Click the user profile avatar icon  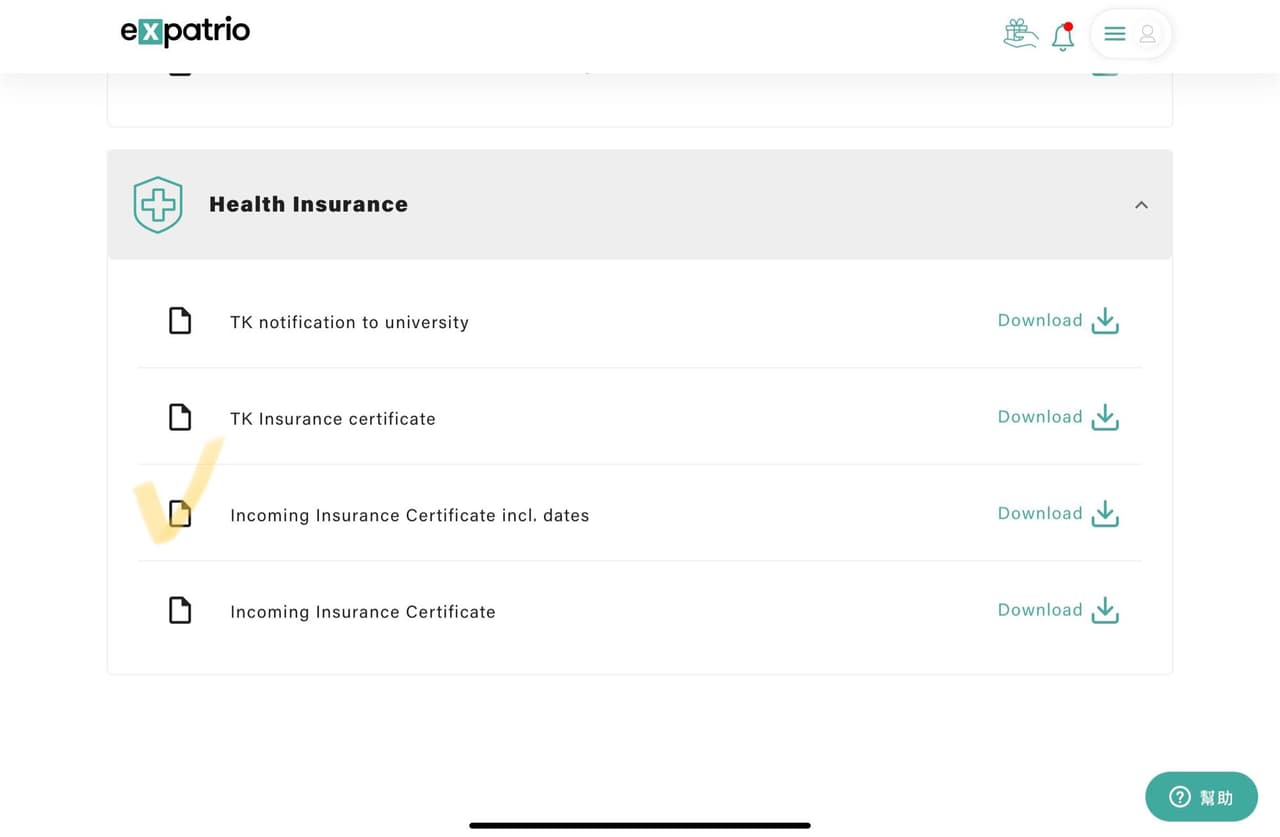(x=1148, y=34)
